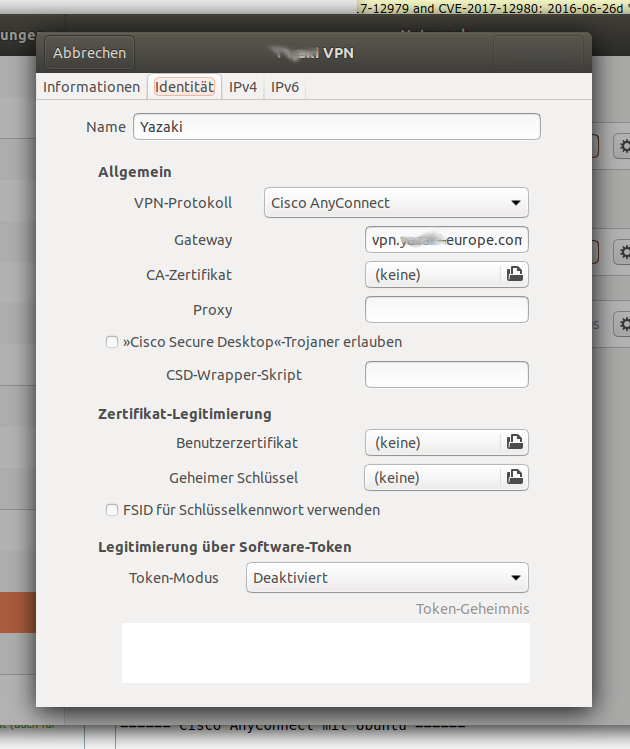Click the topmost gear icon behind the dialog
The height and width of the screenshot is (749, 630).
pos(624,147)
